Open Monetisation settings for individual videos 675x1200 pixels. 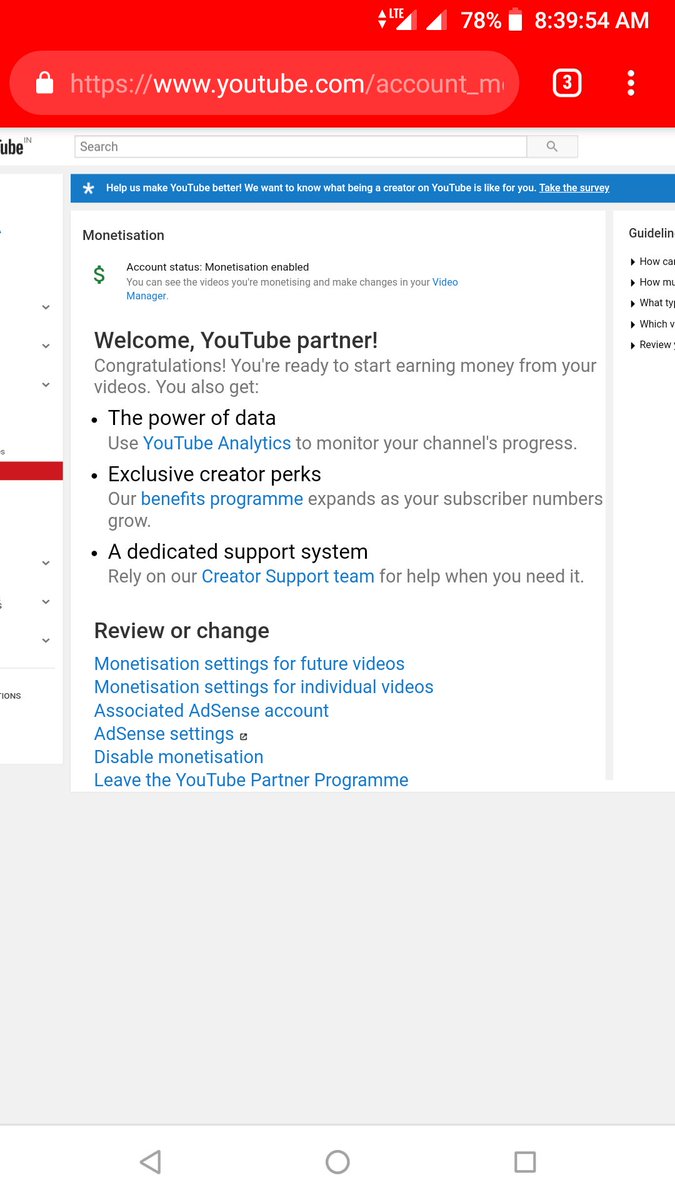coord(264,687)
